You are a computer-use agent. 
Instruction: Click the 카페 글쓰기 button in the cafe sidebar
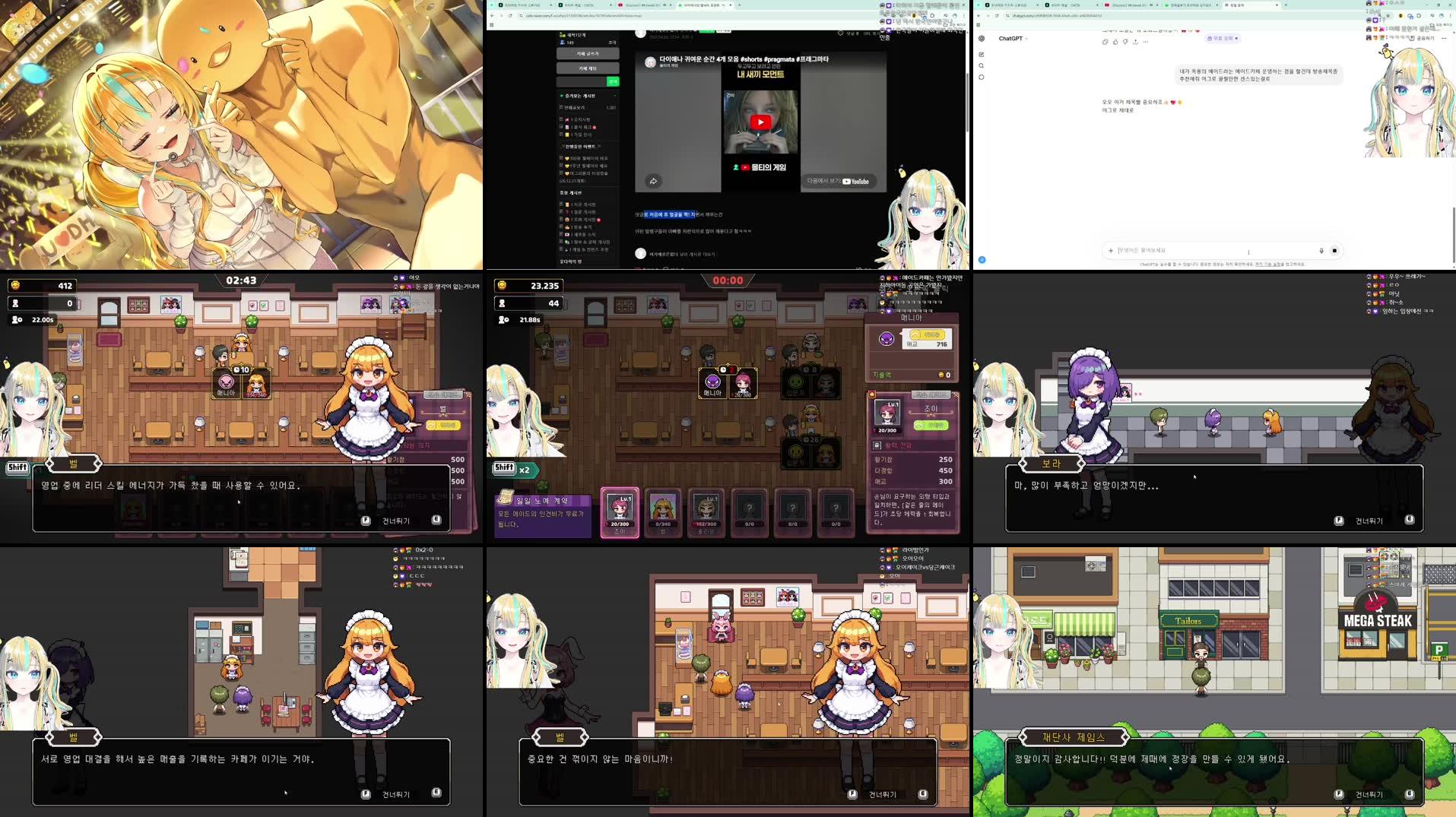[x=588, y=54]
